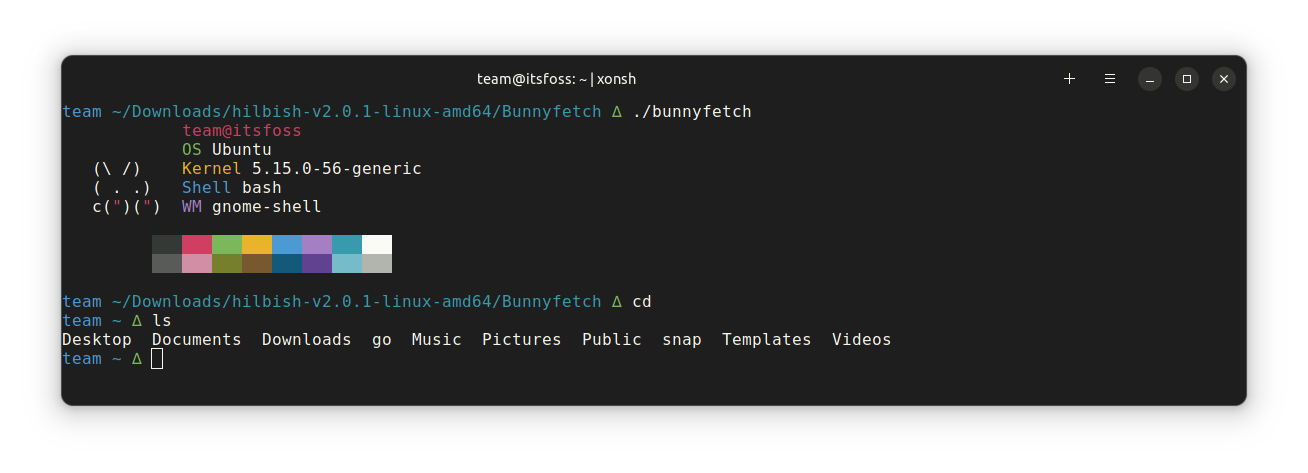Click the bunny ASCII art logo
Viewport: 1308px width, 473px height.
tap(126, 188)
